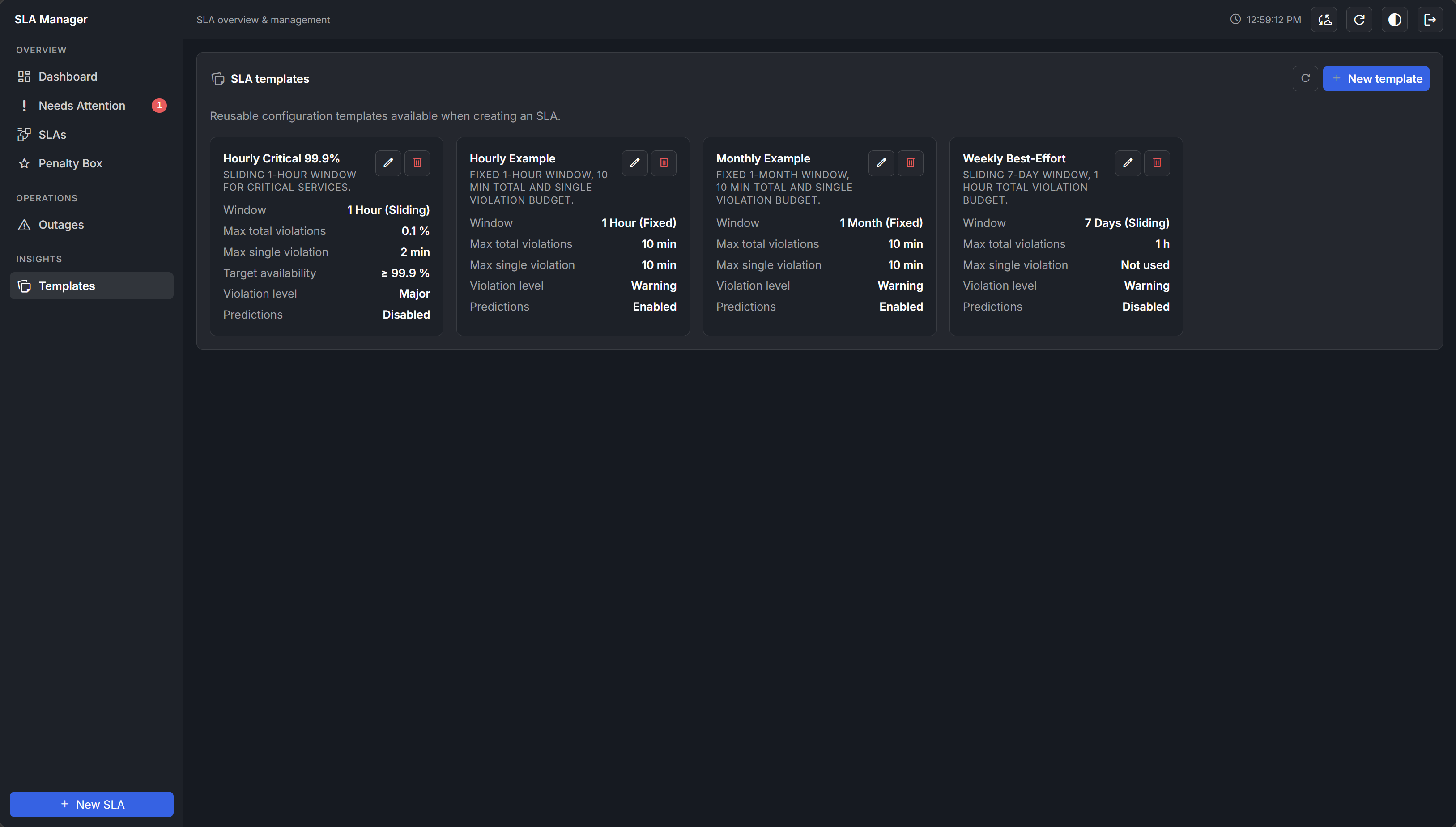This screenshot has height=827, width=1456.
Task: Click the Monthly Example card title
Action: [x=763, y=158]
